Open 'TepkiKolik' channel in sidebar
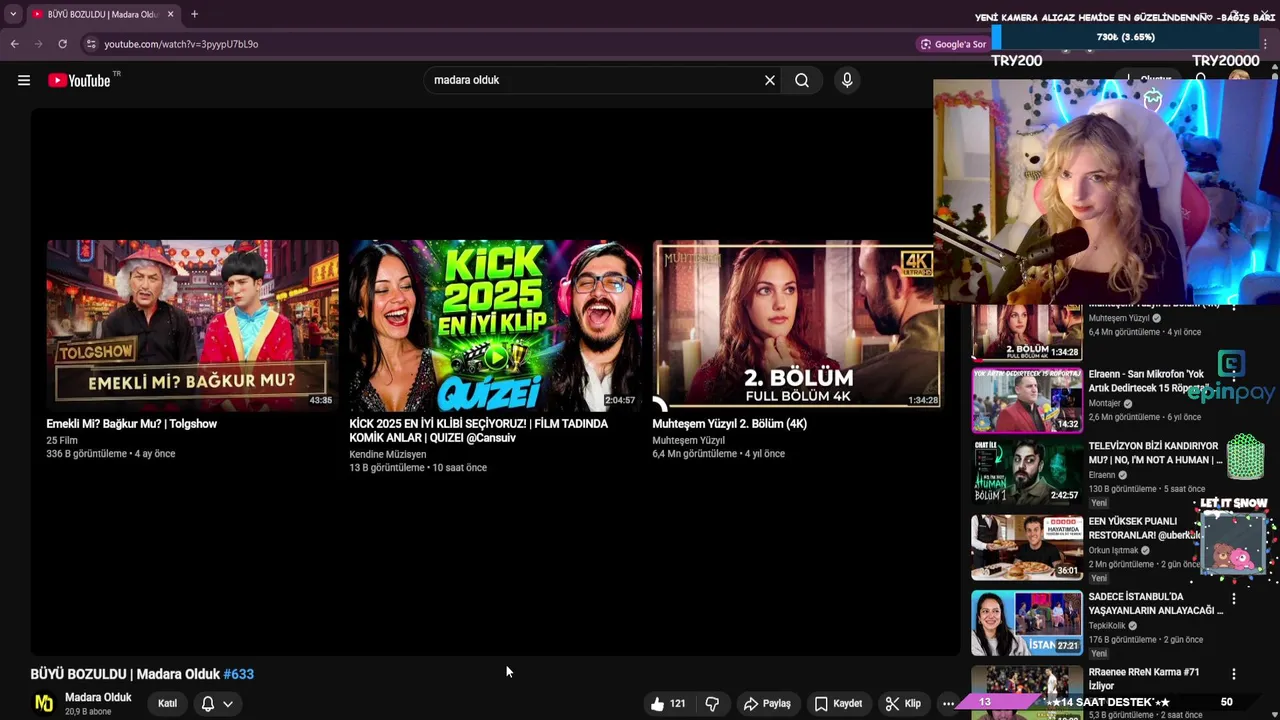This screenshot has height=720, width=1280. (1107, 626)
